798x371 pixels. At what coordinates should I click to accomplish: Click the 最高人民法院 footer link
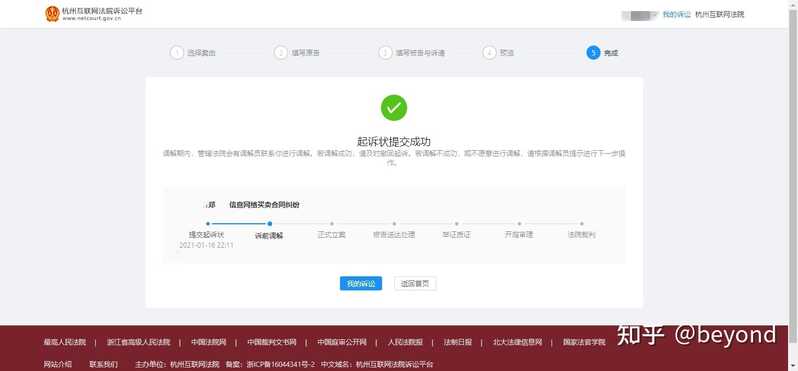(x=65, y=342)
